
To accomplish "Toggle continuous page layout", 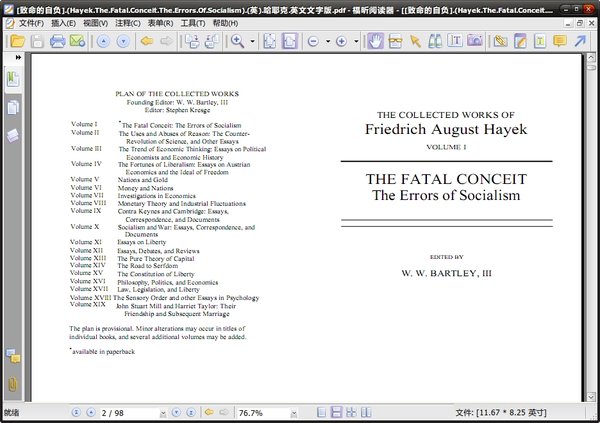I will tap(336, 412).
